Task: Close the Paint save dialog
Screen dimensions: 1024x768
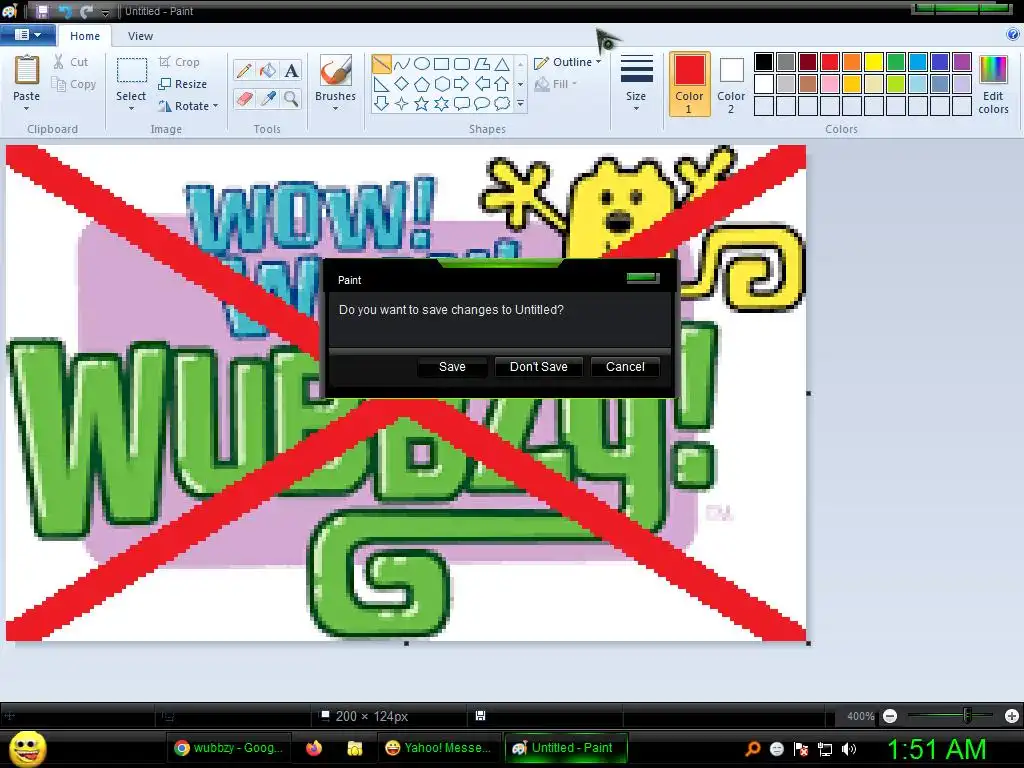Action: pos(643,278)
